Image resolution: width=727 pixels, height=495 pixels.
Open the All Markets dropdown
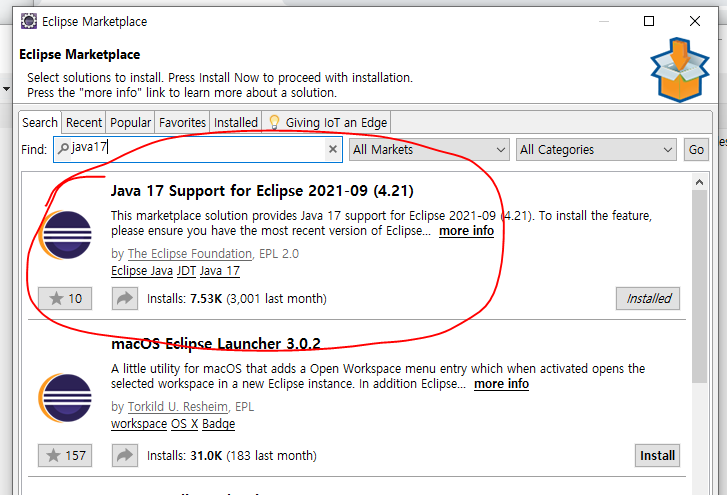tap(429, 150)
